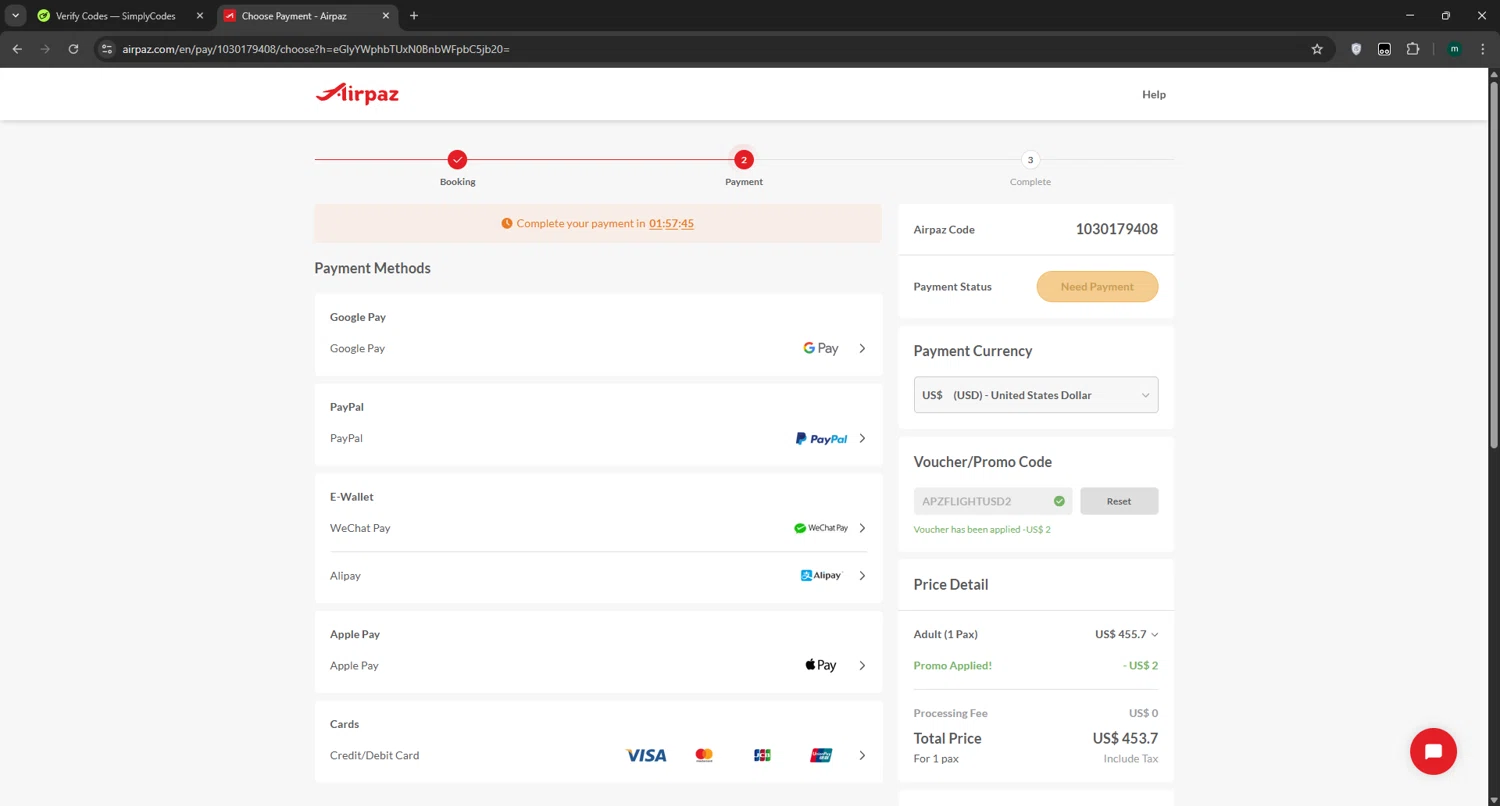
Task: Select the Google Pay logo
Action: (820, 348)
